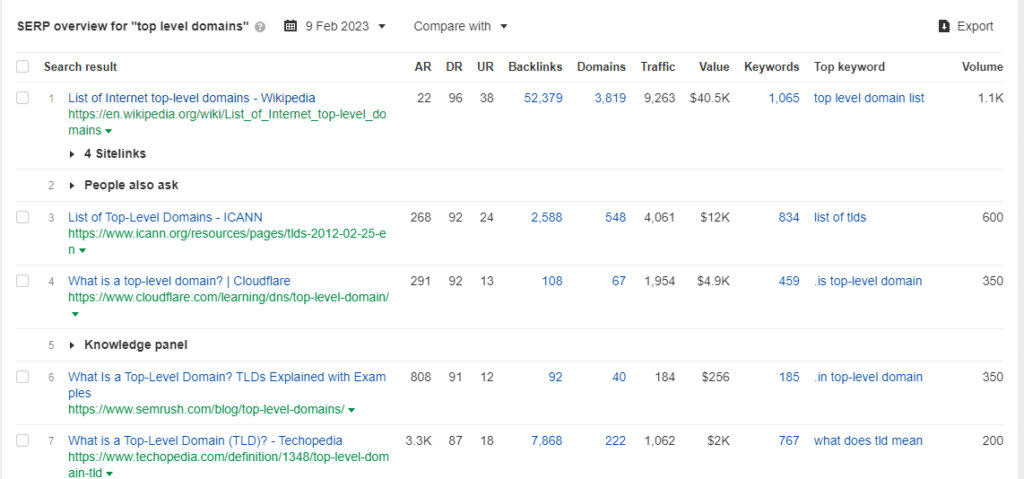The image size is (1024, 479).
Task: Toggle the select-all checkbox in the header
Action: pyautogui.click(x=23, y=67)
